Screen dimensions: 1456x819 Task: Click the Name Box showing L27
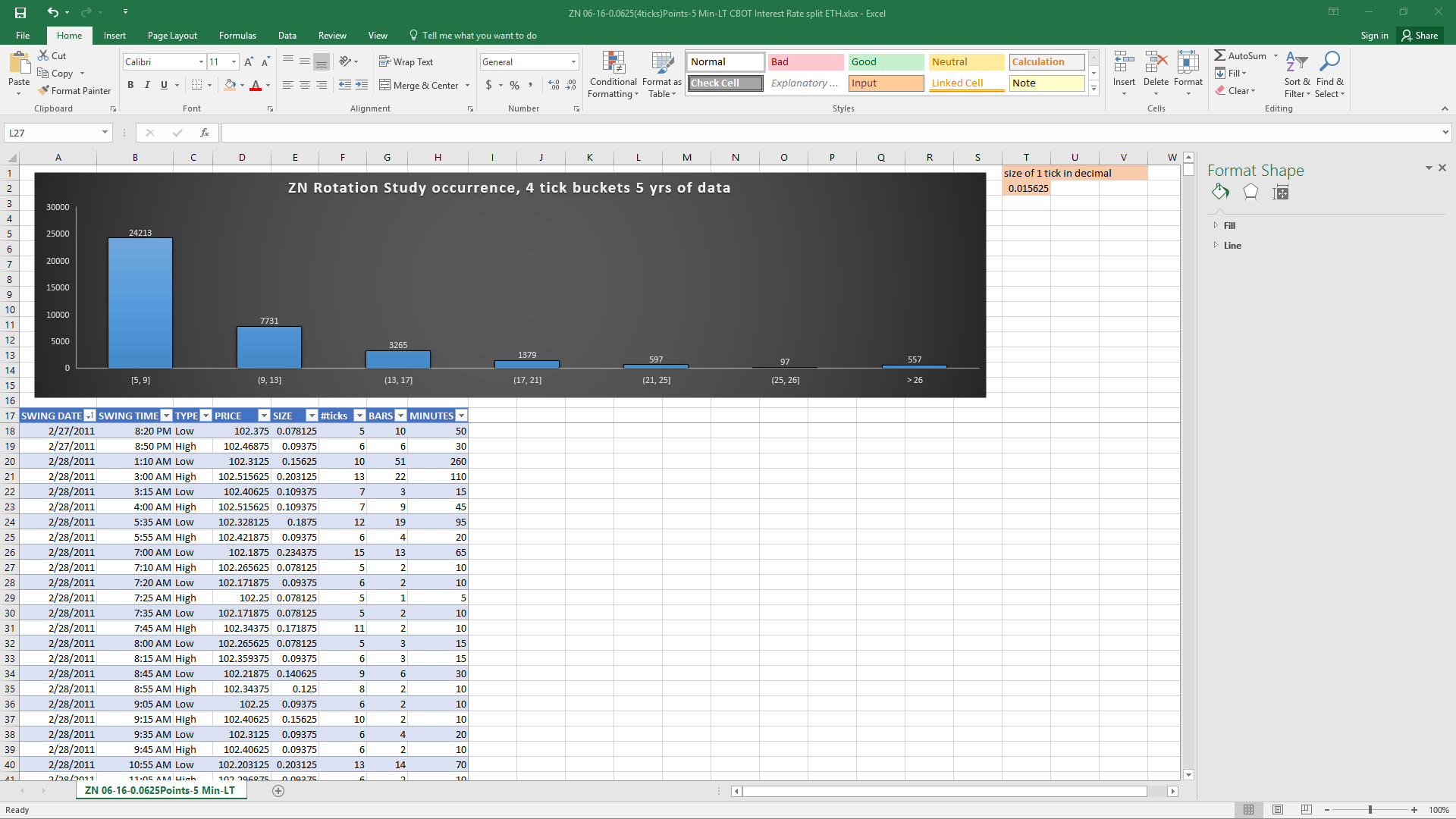click(x=52, y=133)
